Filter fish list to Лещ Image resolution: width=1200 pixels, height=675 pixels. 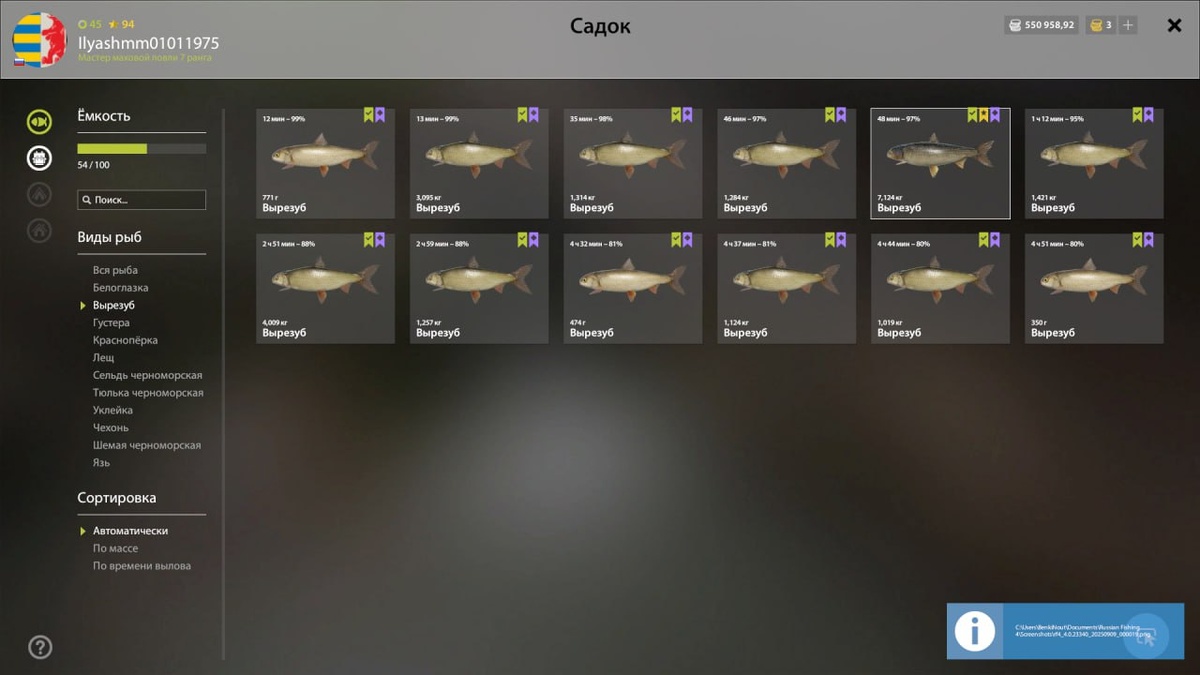click(x=103, y=358)
